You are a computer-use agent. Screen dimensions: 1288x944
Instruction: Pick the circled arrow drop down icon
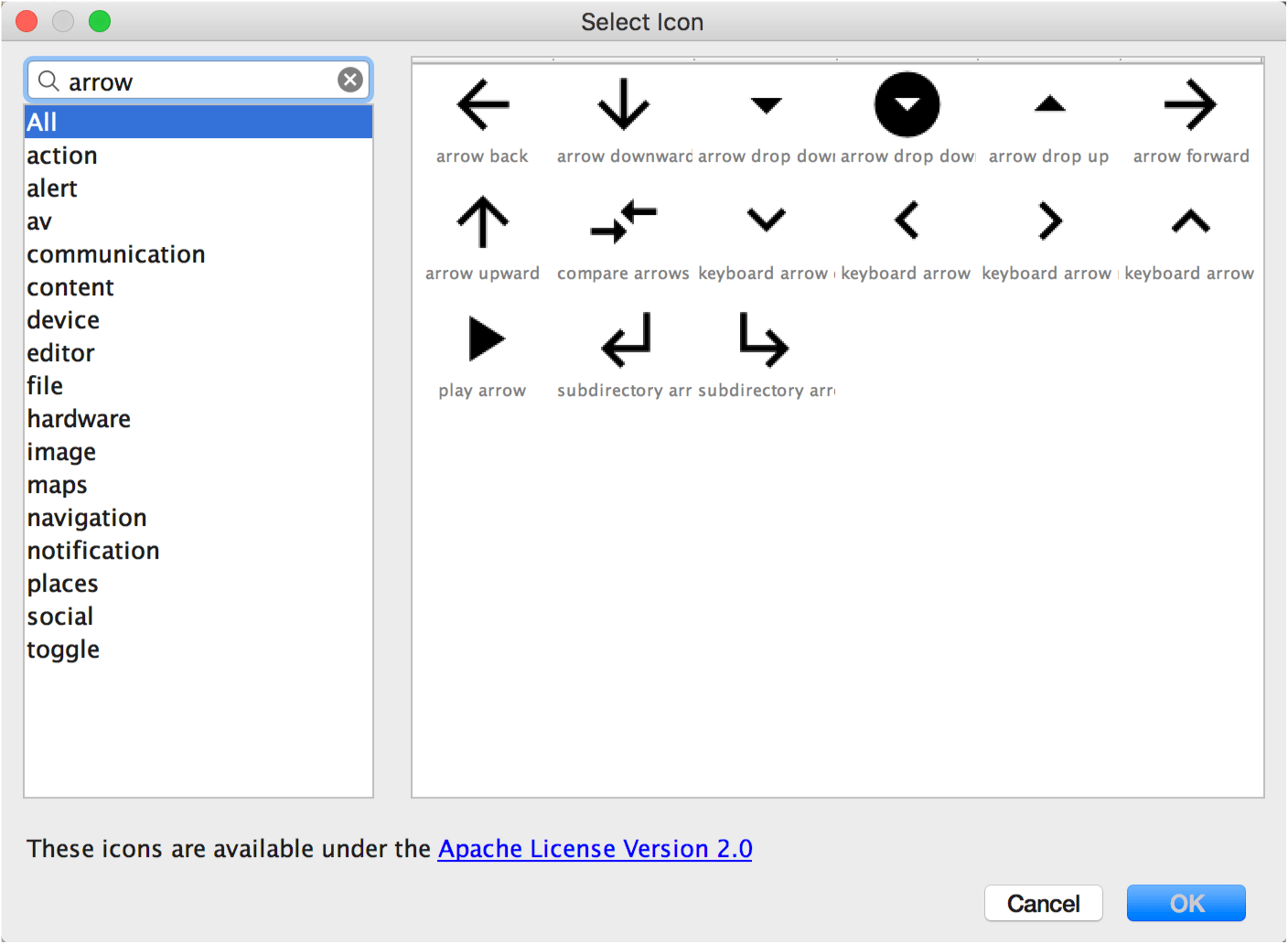[907, 104]
